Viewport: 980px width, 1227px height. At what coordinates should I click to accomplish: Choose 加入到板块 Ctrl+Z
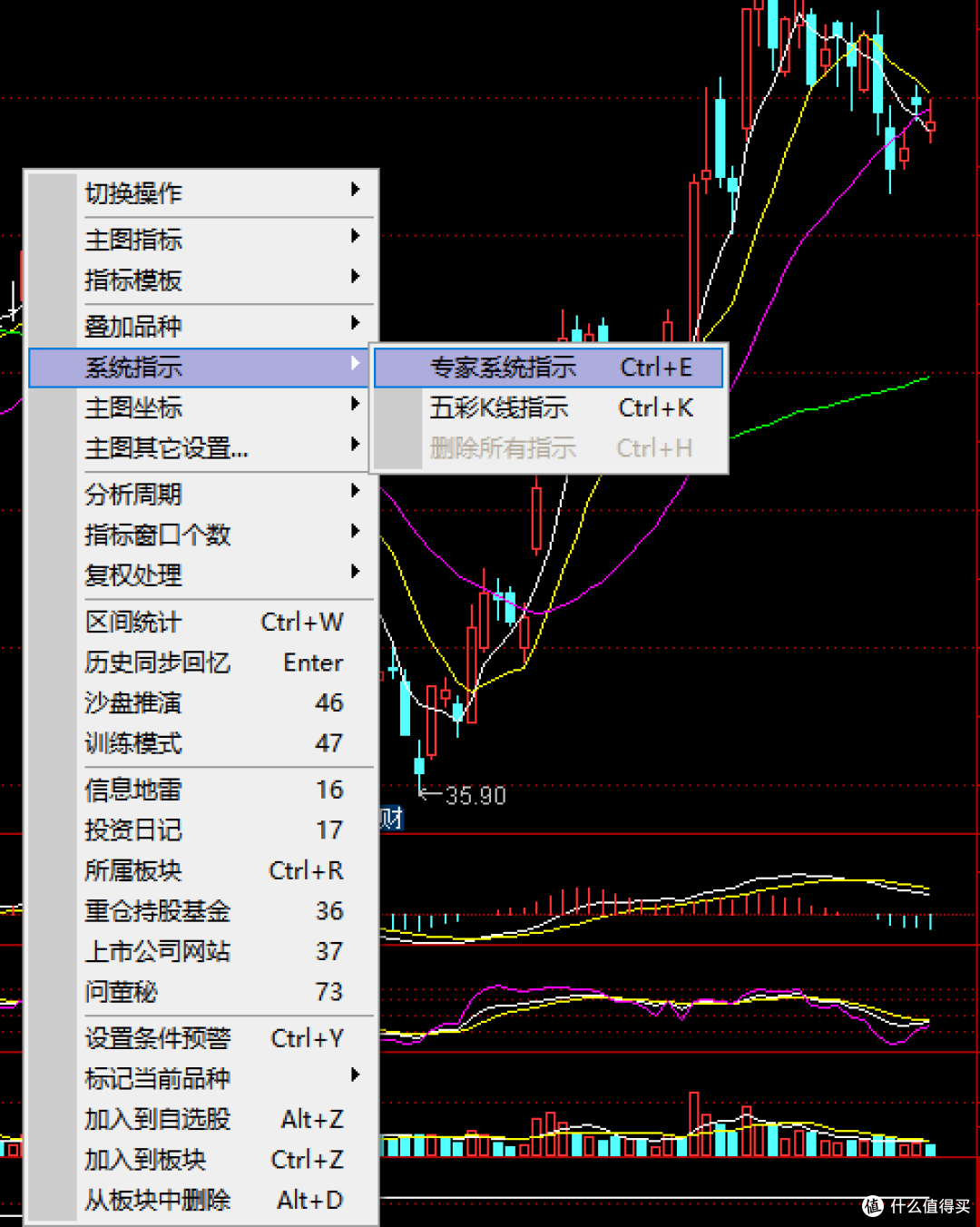tap(202, 1159)
